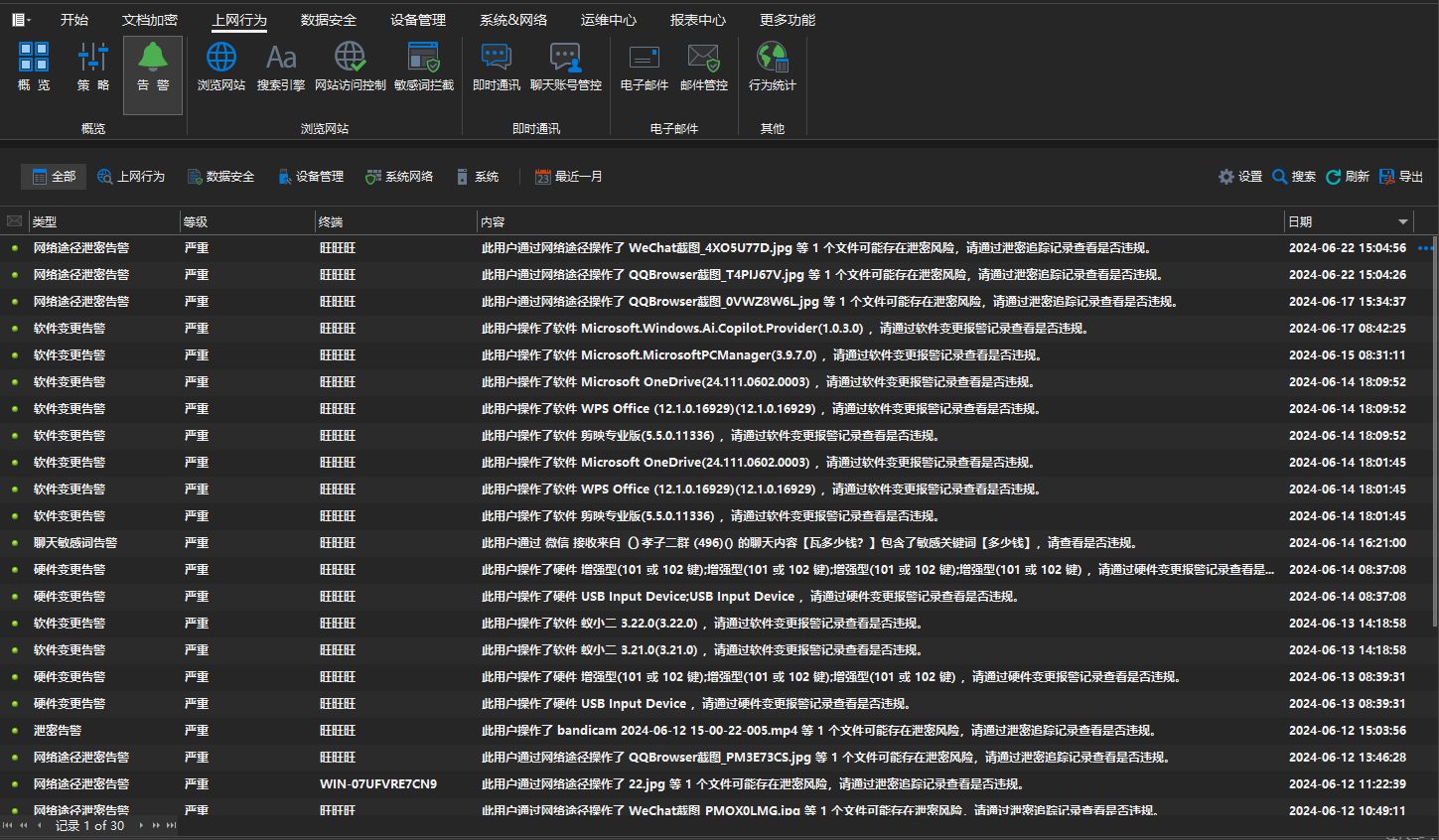The height and width of the screenshot is (840, 1439).
Task: Filter alerts by 系统
Action: point(477,177)
